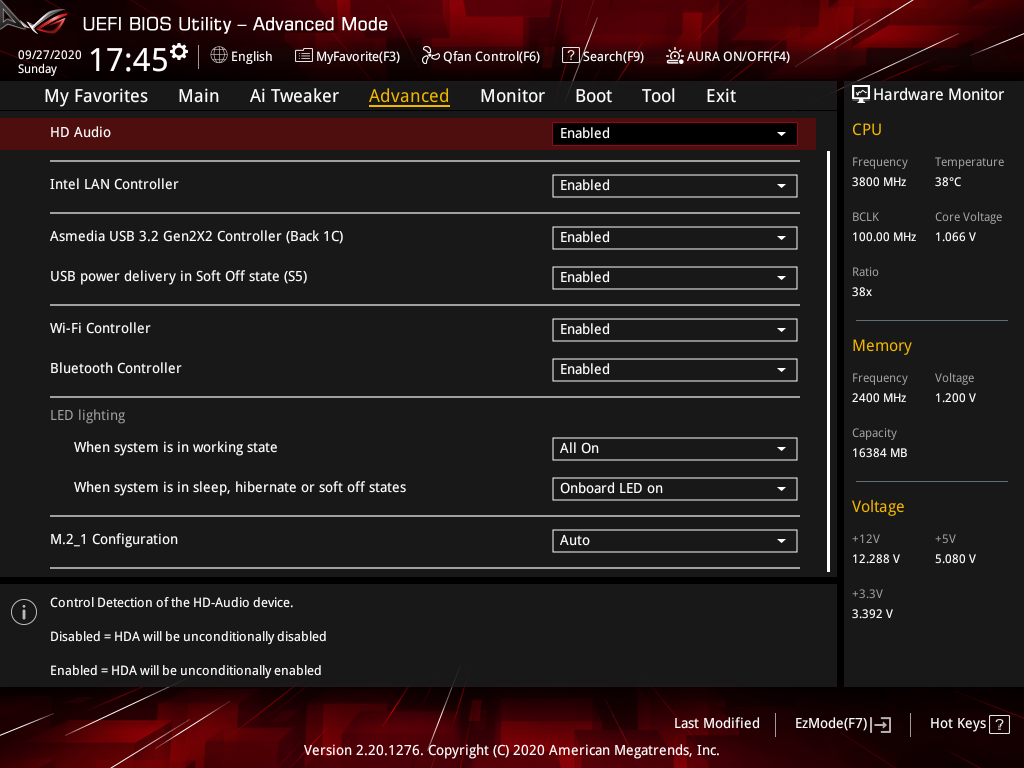Open the Wi-Fi Controller dropdown
The image size is (1024, 768).
tap(675, 330)
